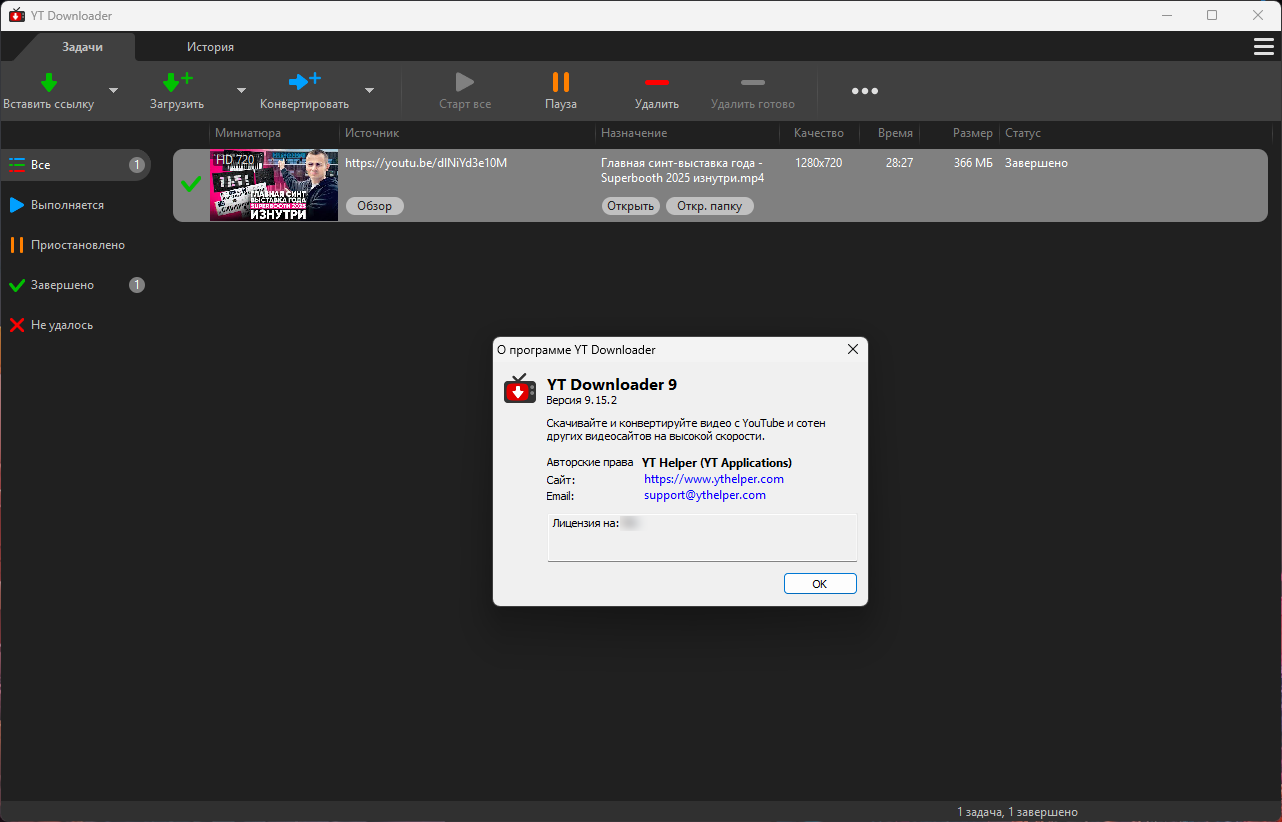Switch to the История tab

210,47
